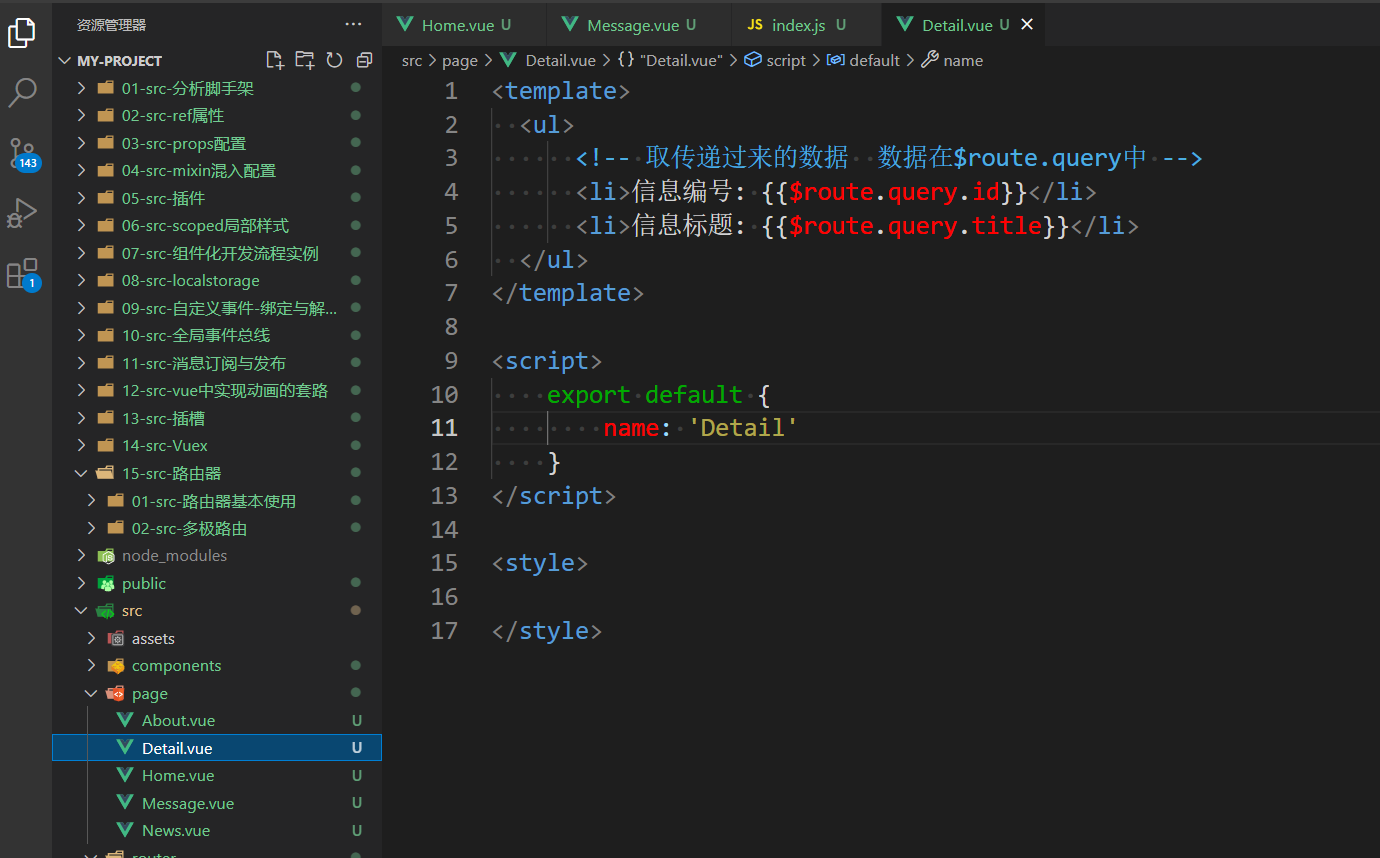Image resolution: width=1380 pixels, height=858 pixels.
Task: Click the page breadcrumb segment
Action: coord(460,60)
